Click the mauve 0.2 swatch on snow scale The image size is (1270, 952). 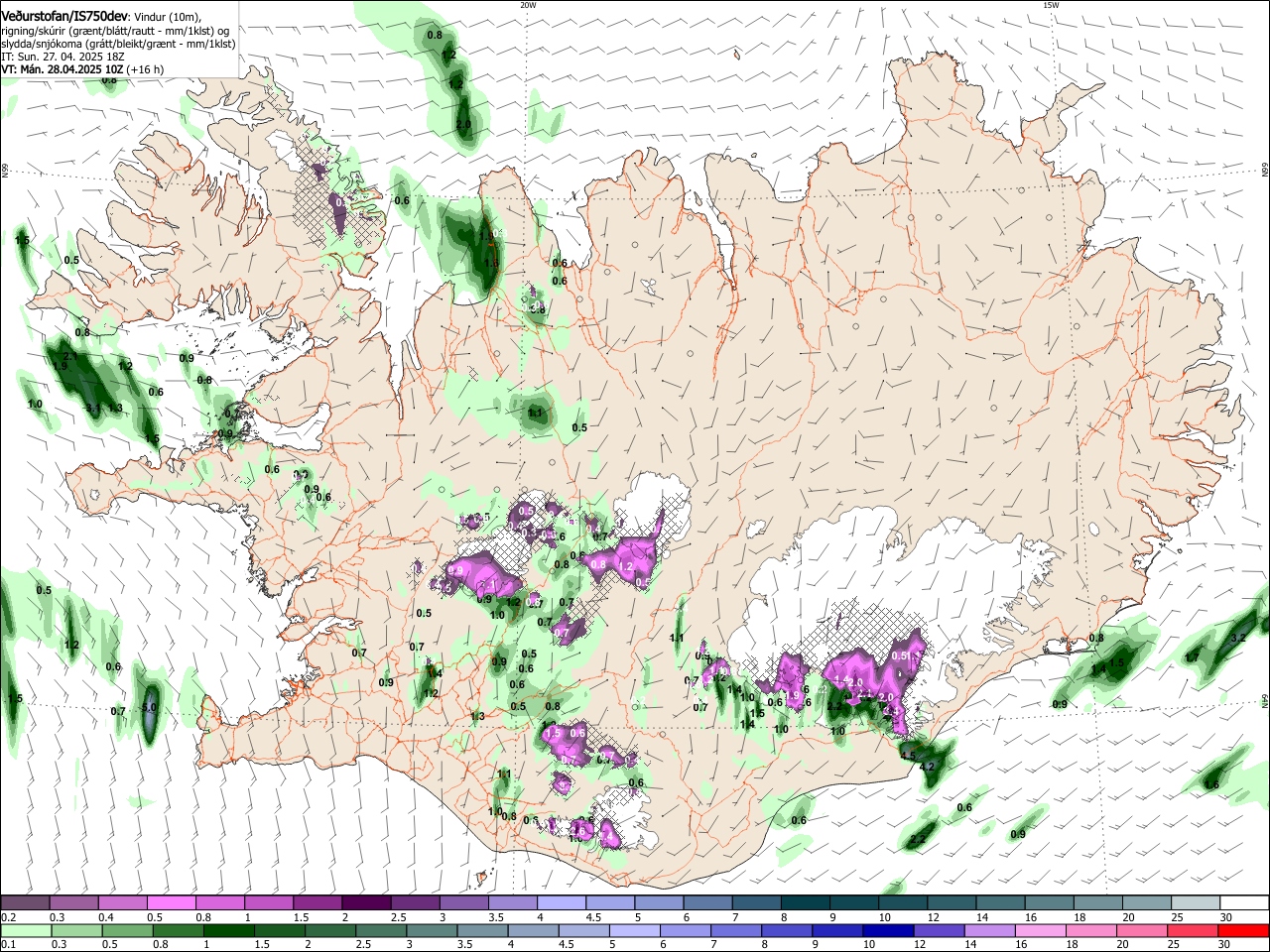pyautogui.click(x=25, y=902)
